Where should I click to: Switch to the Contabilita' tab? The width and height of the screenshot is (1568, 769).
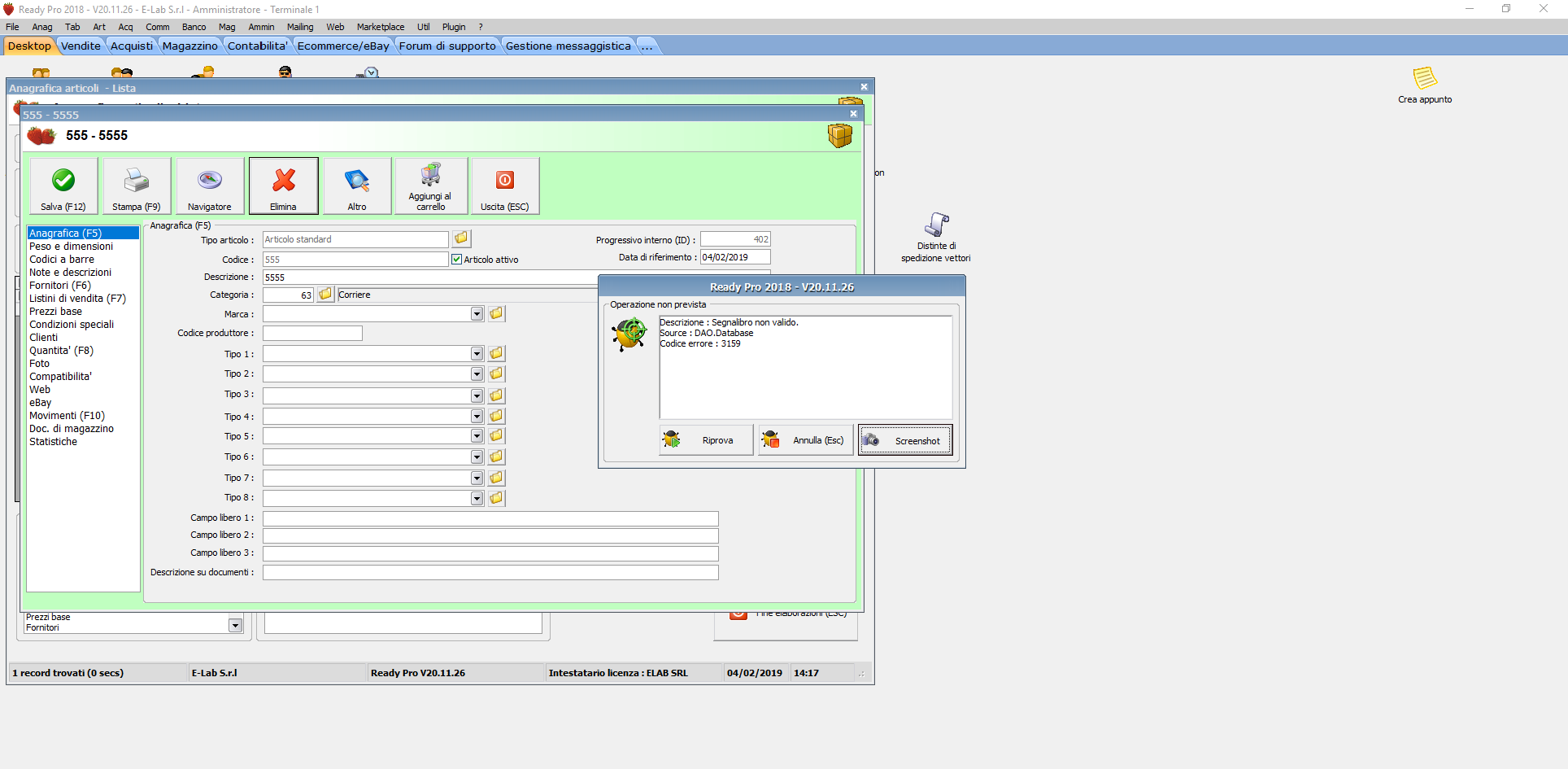pyautogui.click(x=257, y=46)
